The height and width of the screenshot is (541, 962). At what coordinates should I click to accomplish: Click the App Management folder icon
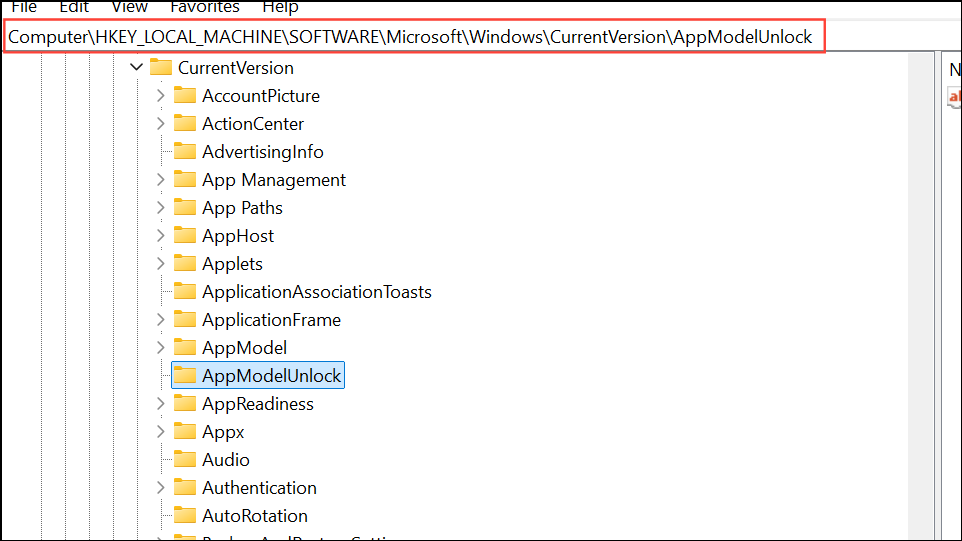(185, 179)
